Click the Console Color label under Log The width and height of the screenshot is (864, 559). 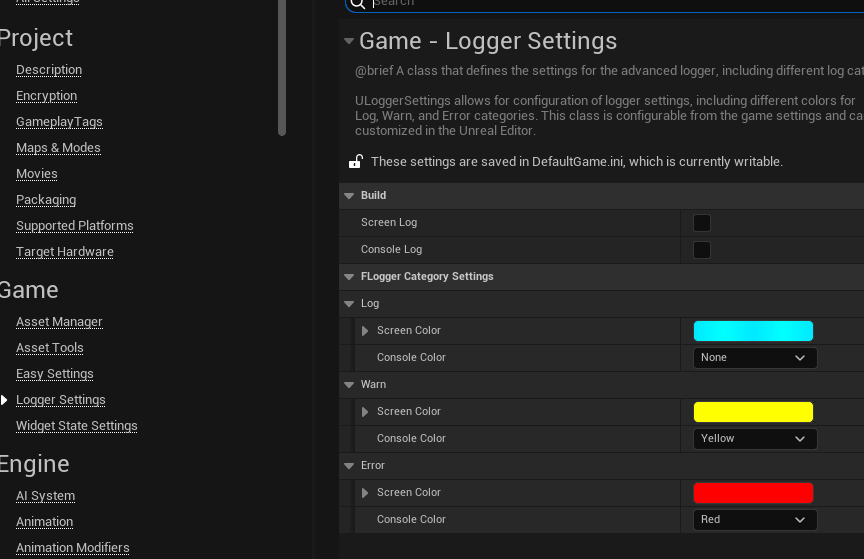[x=411, y=358]
